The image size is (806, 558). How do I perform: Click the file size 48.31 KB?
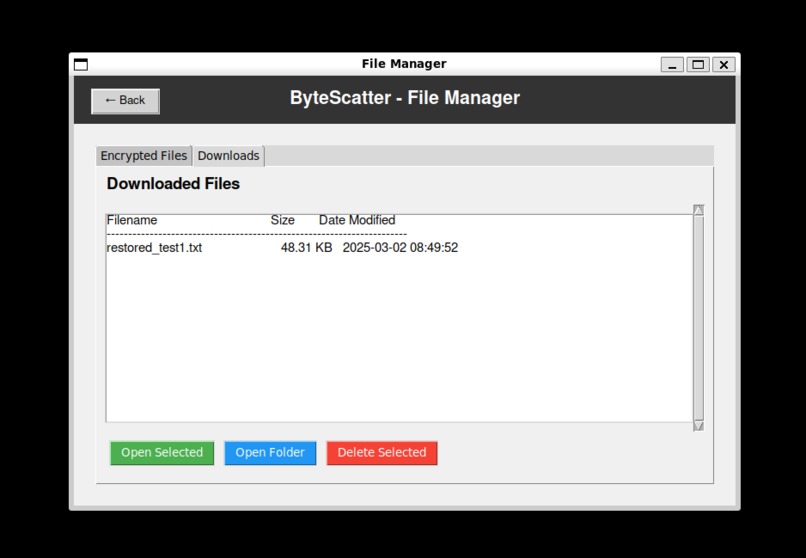306,248
